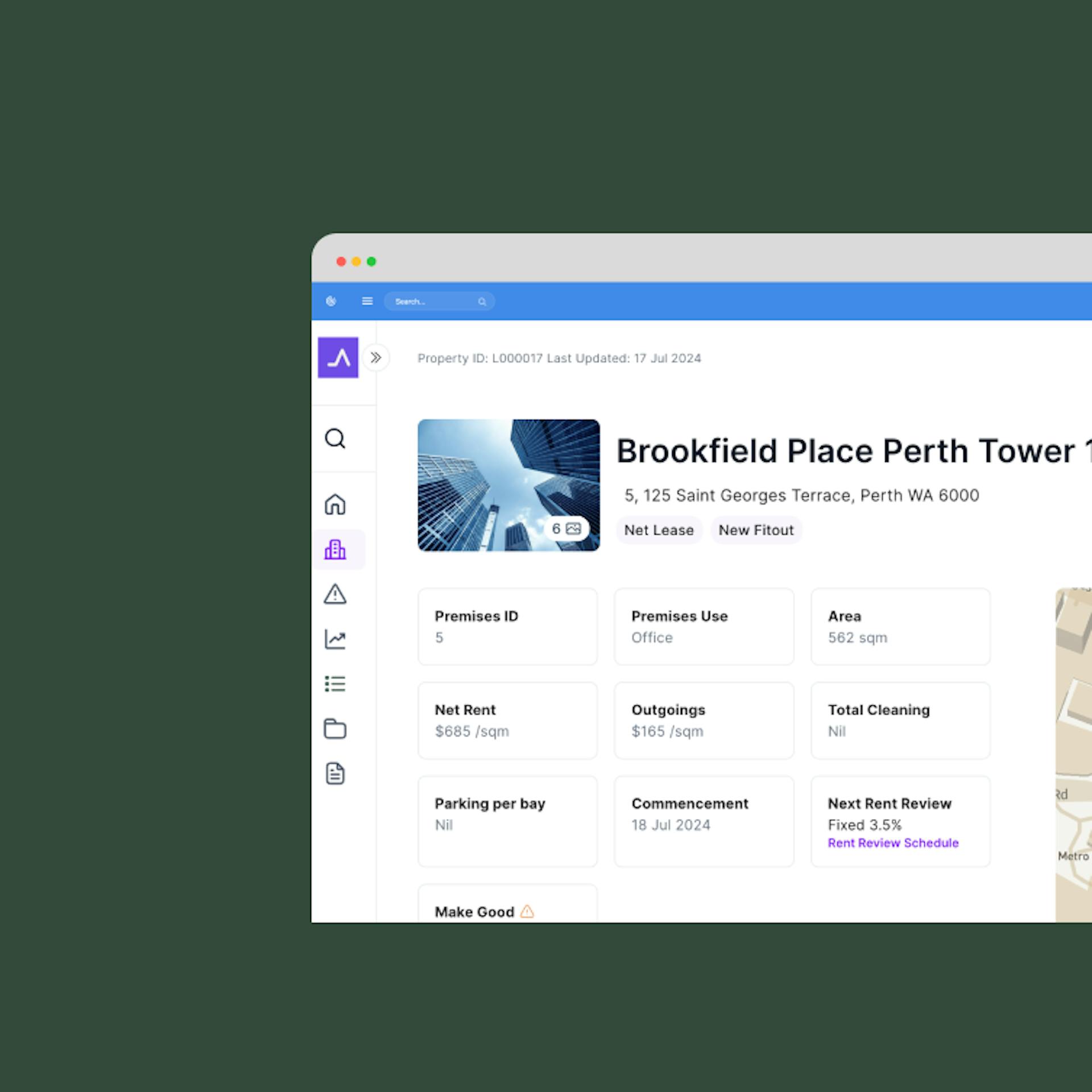Click the Property ID L000017 text

coord(479,358)
